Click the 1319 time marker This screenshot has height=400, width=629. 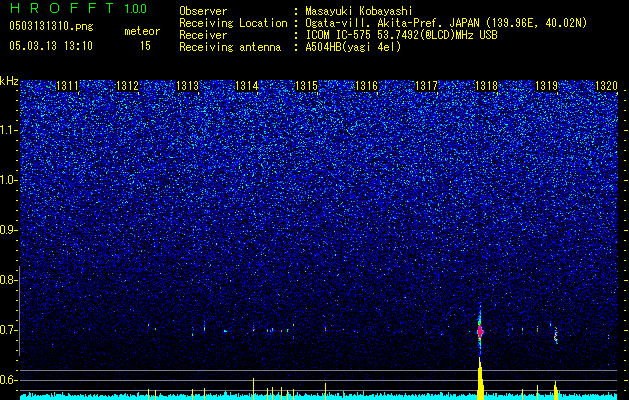546,86
